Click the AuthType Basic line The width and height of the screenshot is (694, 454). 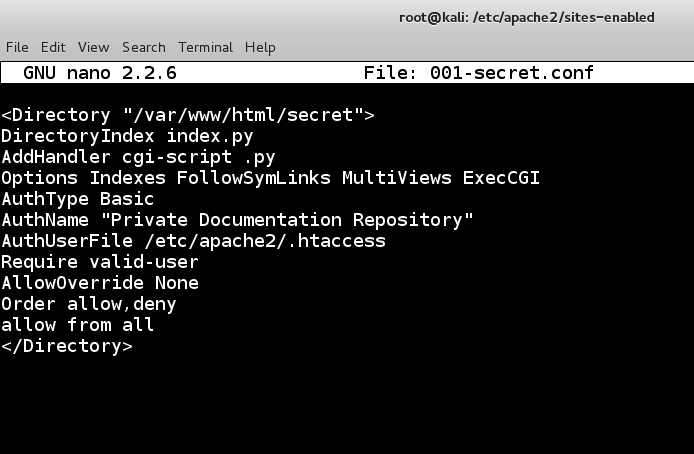(78, 199)
